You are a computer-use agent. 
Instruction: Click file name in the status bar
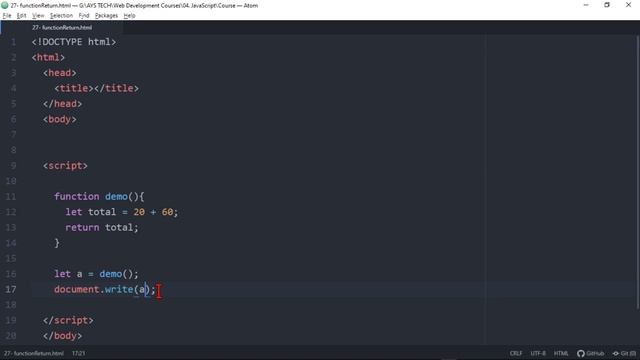point(34,353)
